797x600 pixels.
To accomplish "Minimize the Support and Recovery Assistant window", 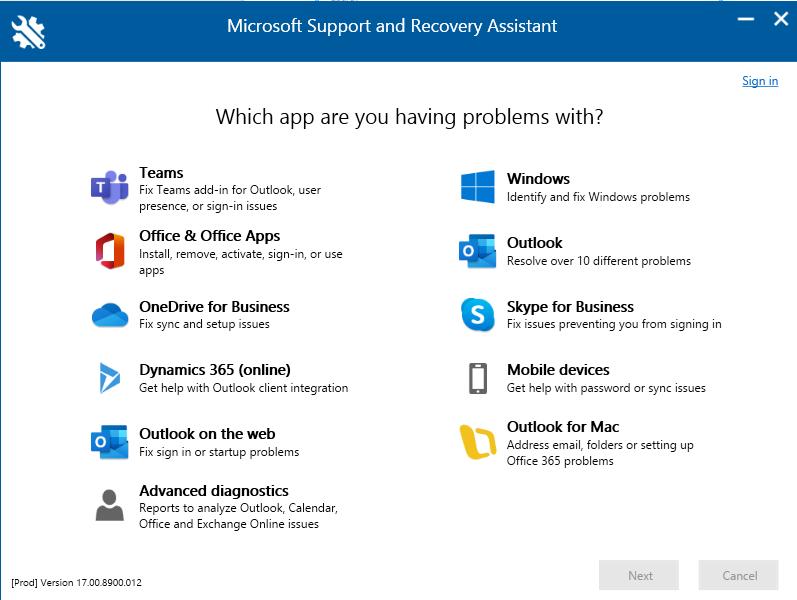I will point(746,19).
